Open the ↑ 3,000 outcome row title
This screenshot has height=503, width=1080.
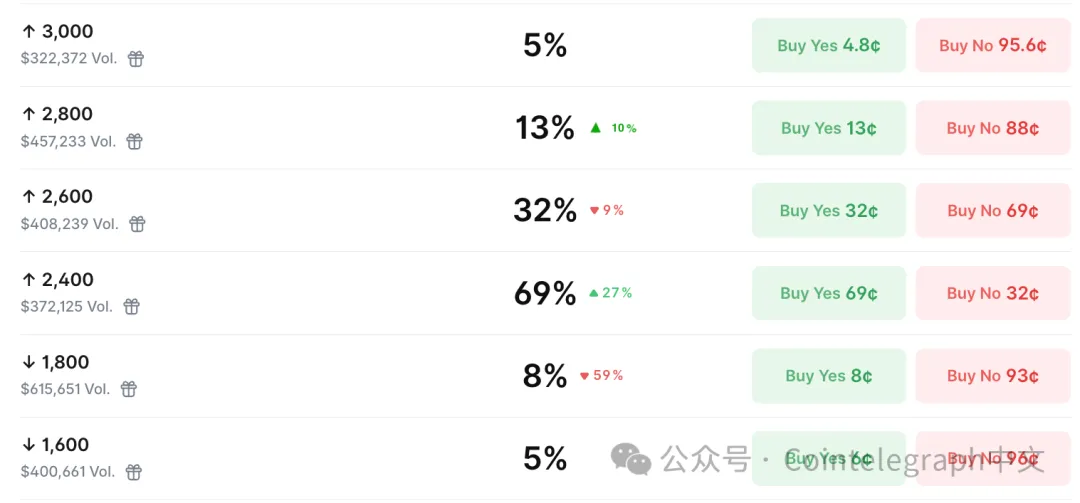(x=58, y=32)
